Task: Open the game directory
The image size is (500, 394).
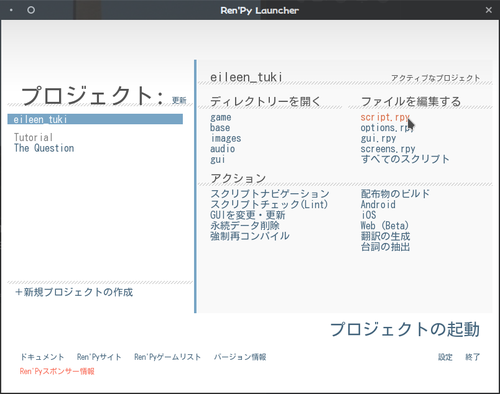Action: coord(221,117)
